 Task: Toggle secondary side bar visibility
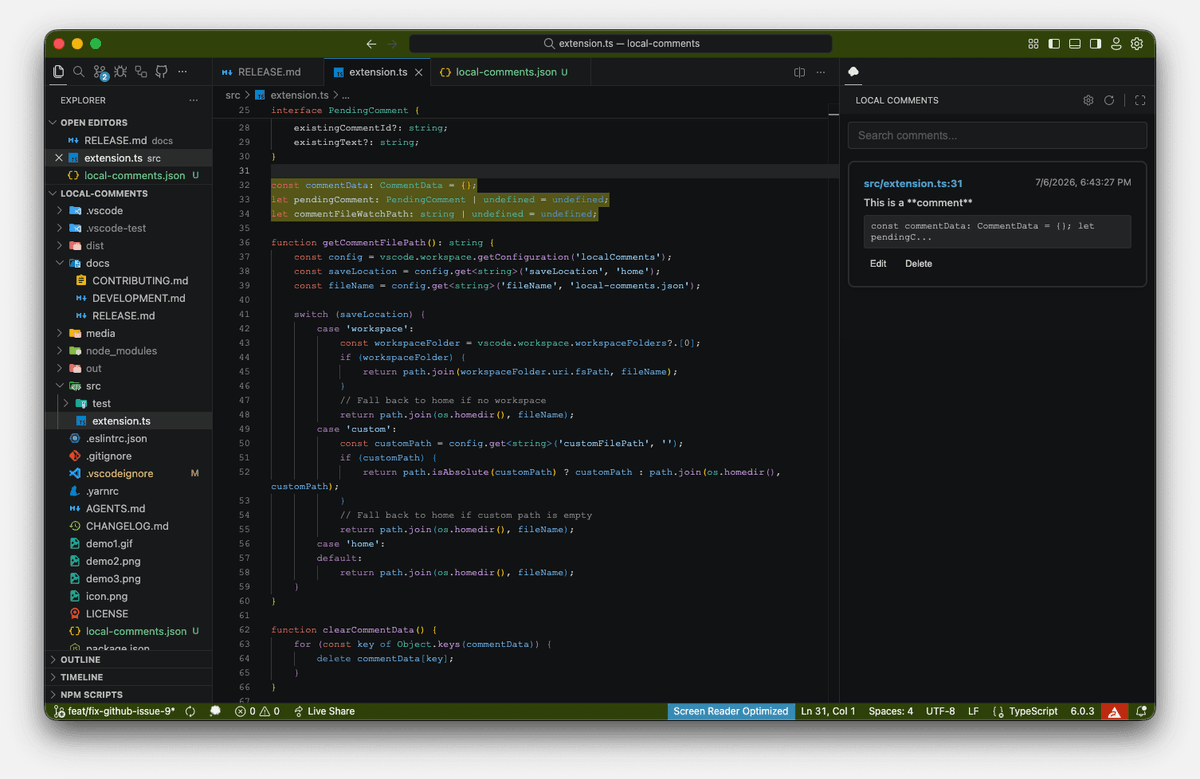(x=1096, y=44)
